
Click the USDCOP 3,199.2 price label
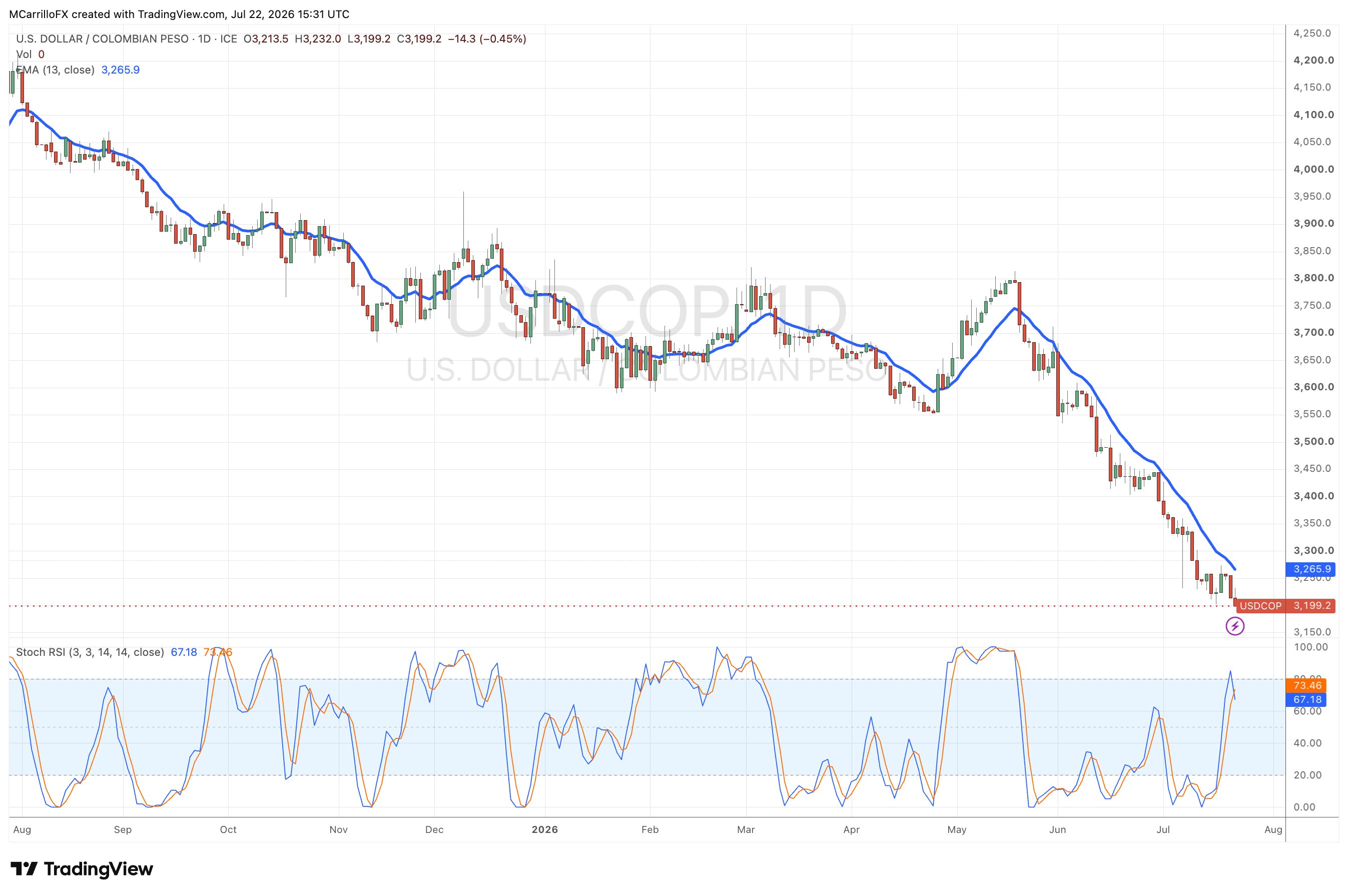[x=1285, y=606]
